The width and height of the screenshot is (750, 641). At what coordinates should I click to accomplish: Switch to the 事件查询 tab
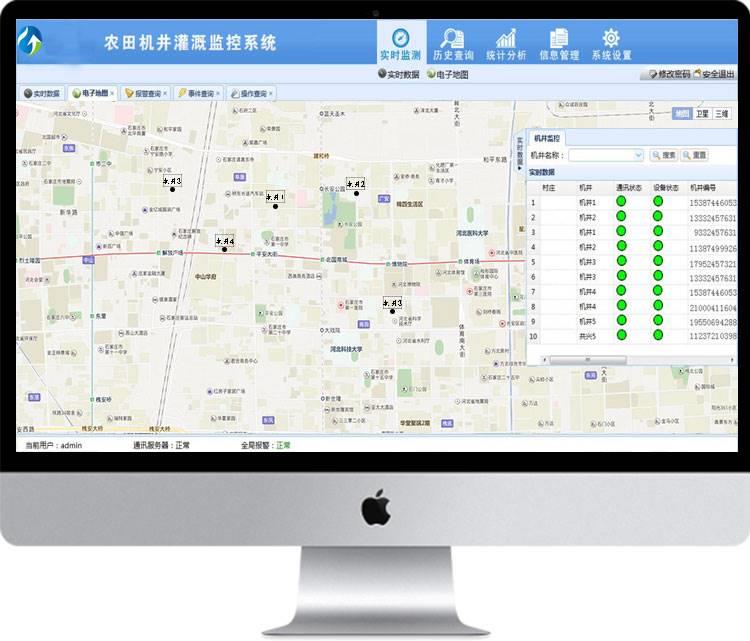point(196,93)
